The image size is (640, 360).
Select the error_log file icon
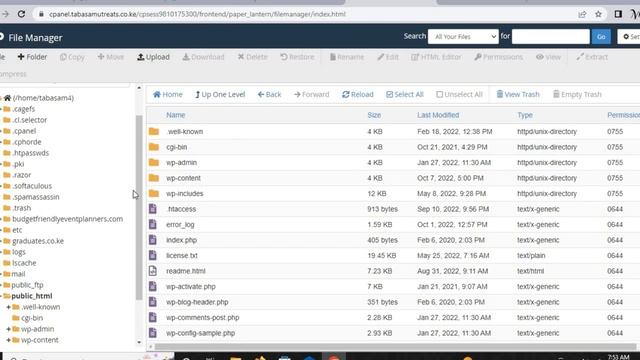point(153,224)
